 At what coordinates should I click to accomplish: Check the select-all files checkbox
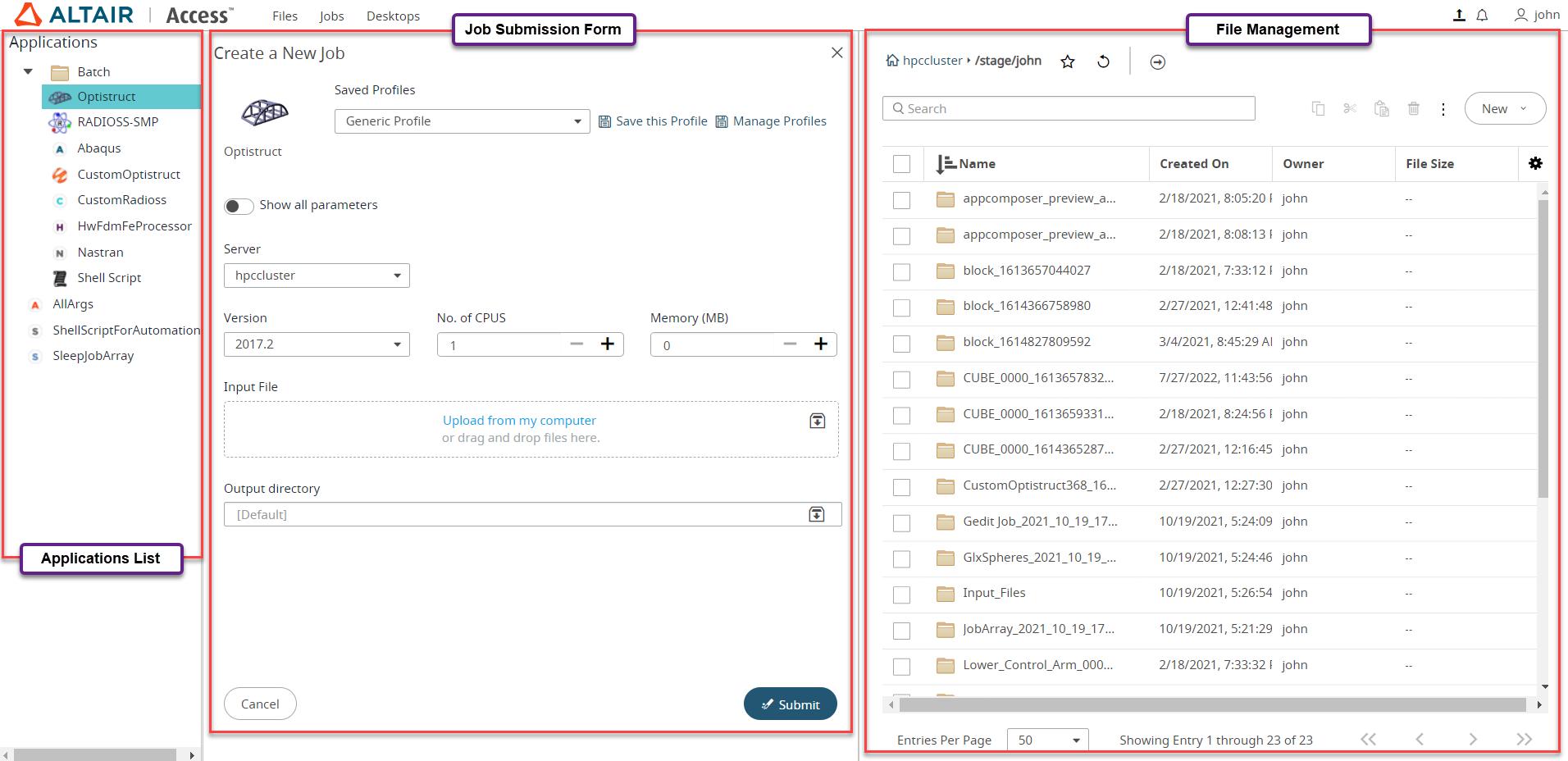(902, 164)
